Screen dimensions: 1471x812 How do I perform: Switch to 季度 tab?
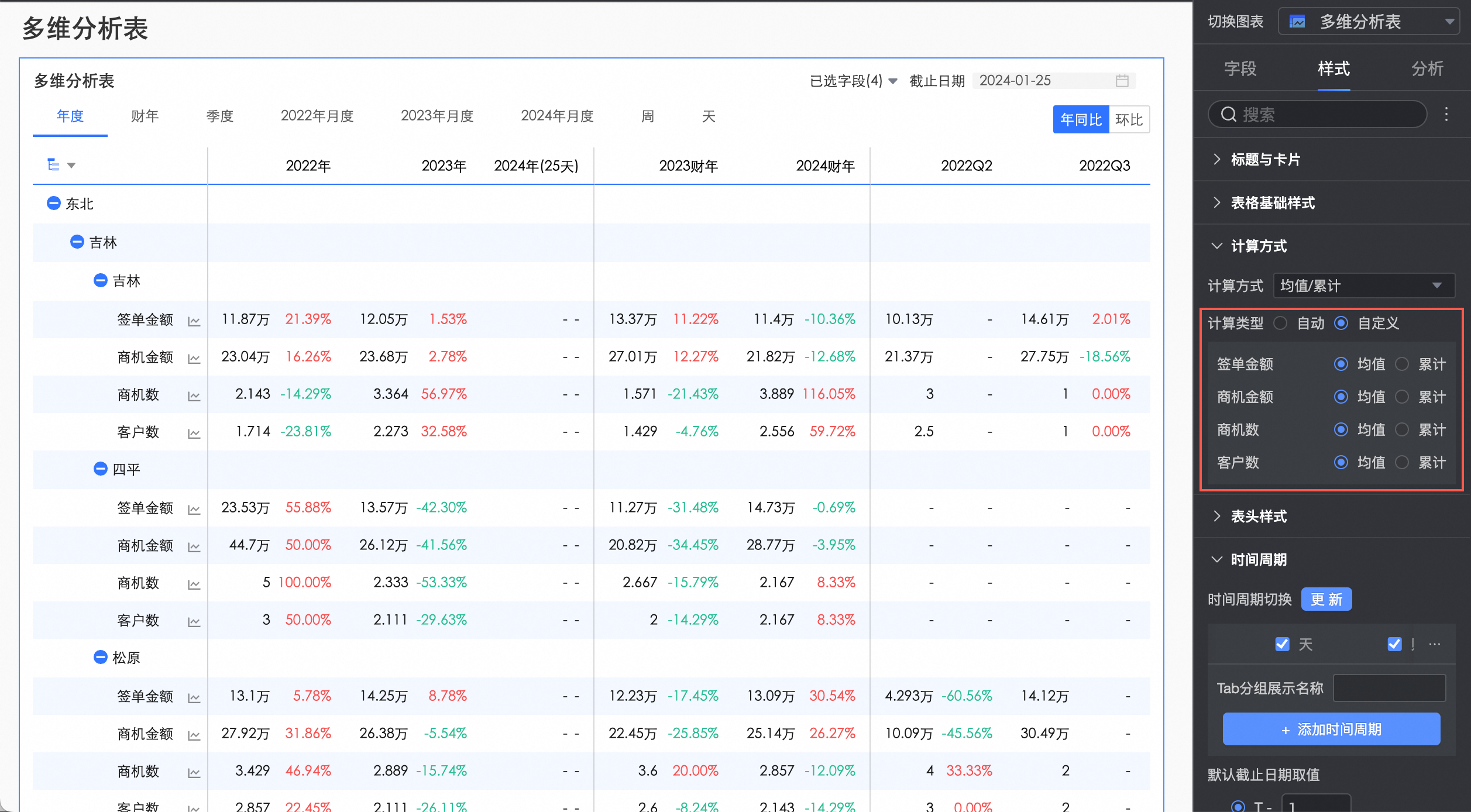click(219, 116)
